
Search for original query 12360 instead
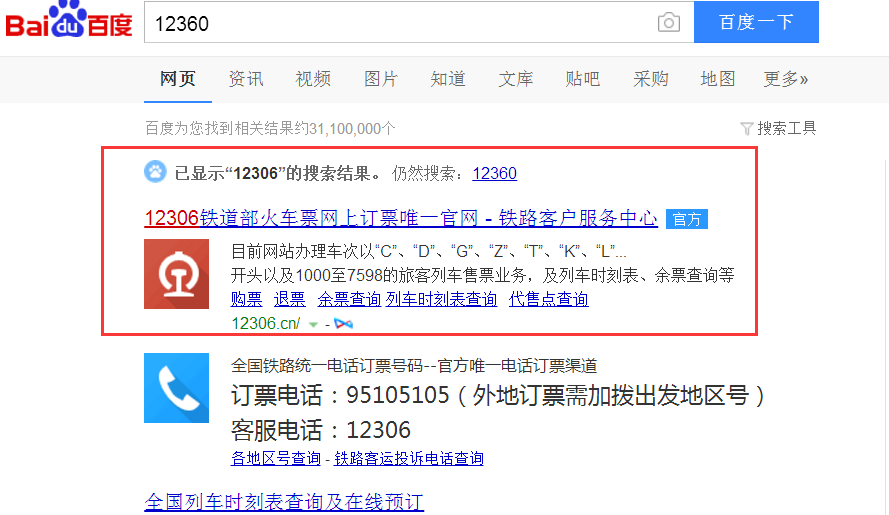coord(494,173)
